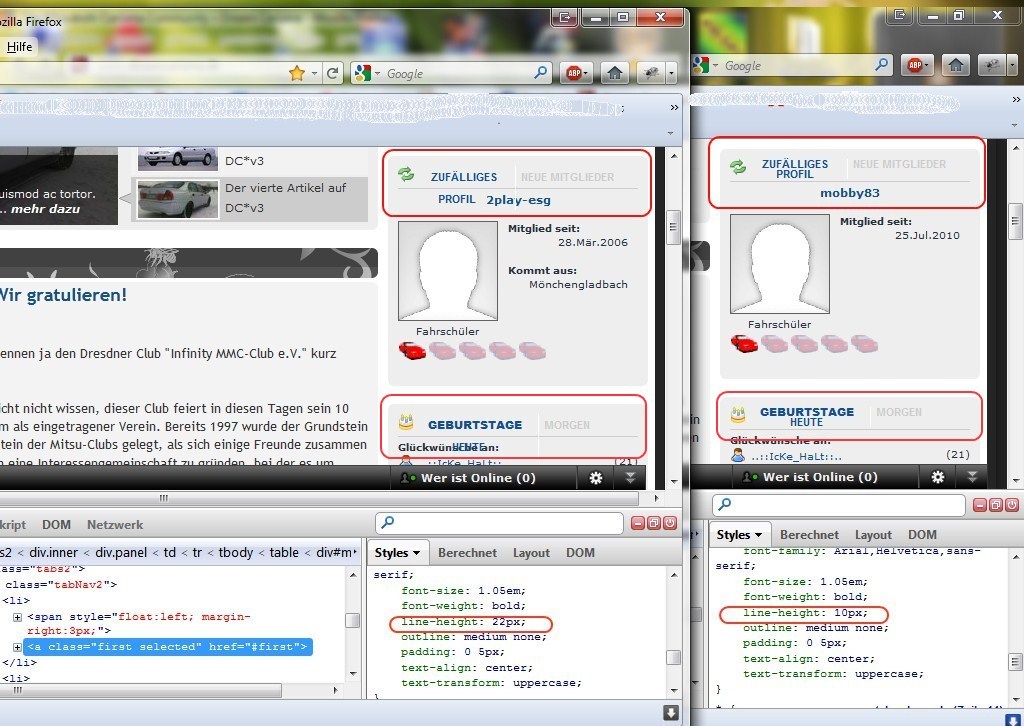Select the div.inner breadcrumb in Firebug path
1024x726 pixels.
click(52, 552)
